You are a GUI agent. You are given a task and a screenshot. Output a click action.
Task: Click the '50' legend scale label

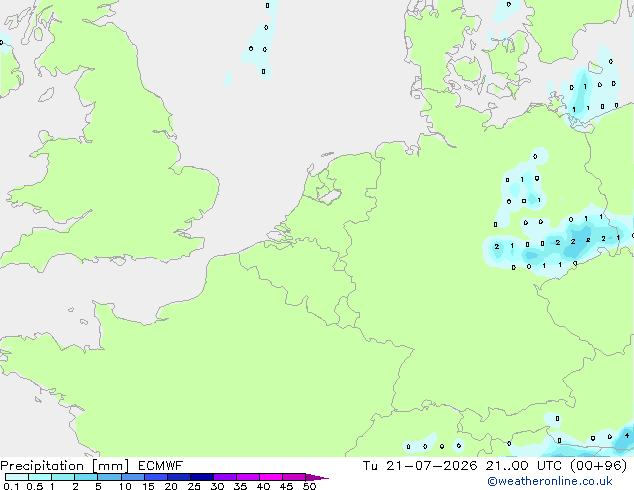[310, 486]
